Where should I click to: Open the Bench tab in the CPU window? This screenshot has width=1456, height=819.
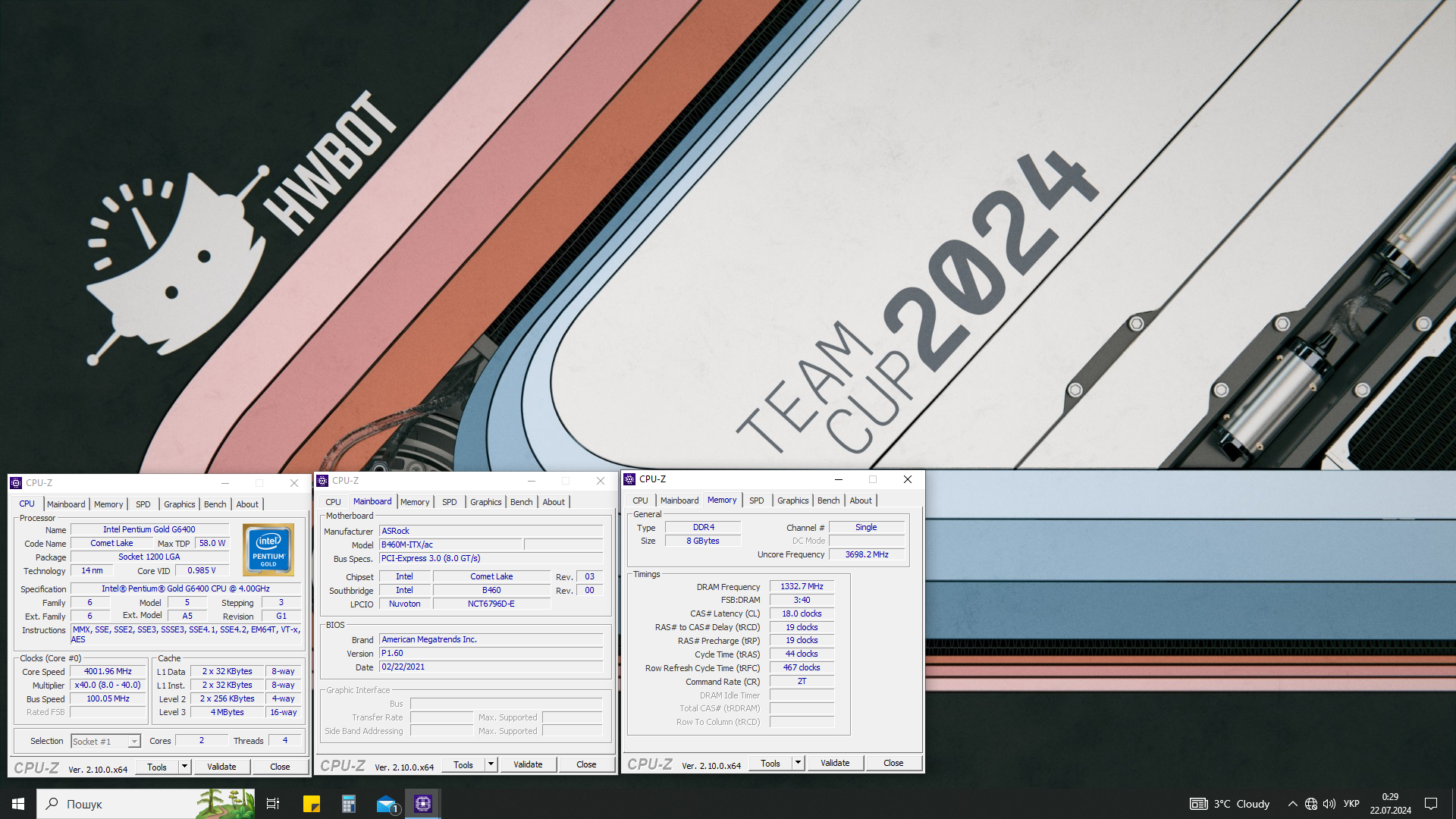coord(215,504)
